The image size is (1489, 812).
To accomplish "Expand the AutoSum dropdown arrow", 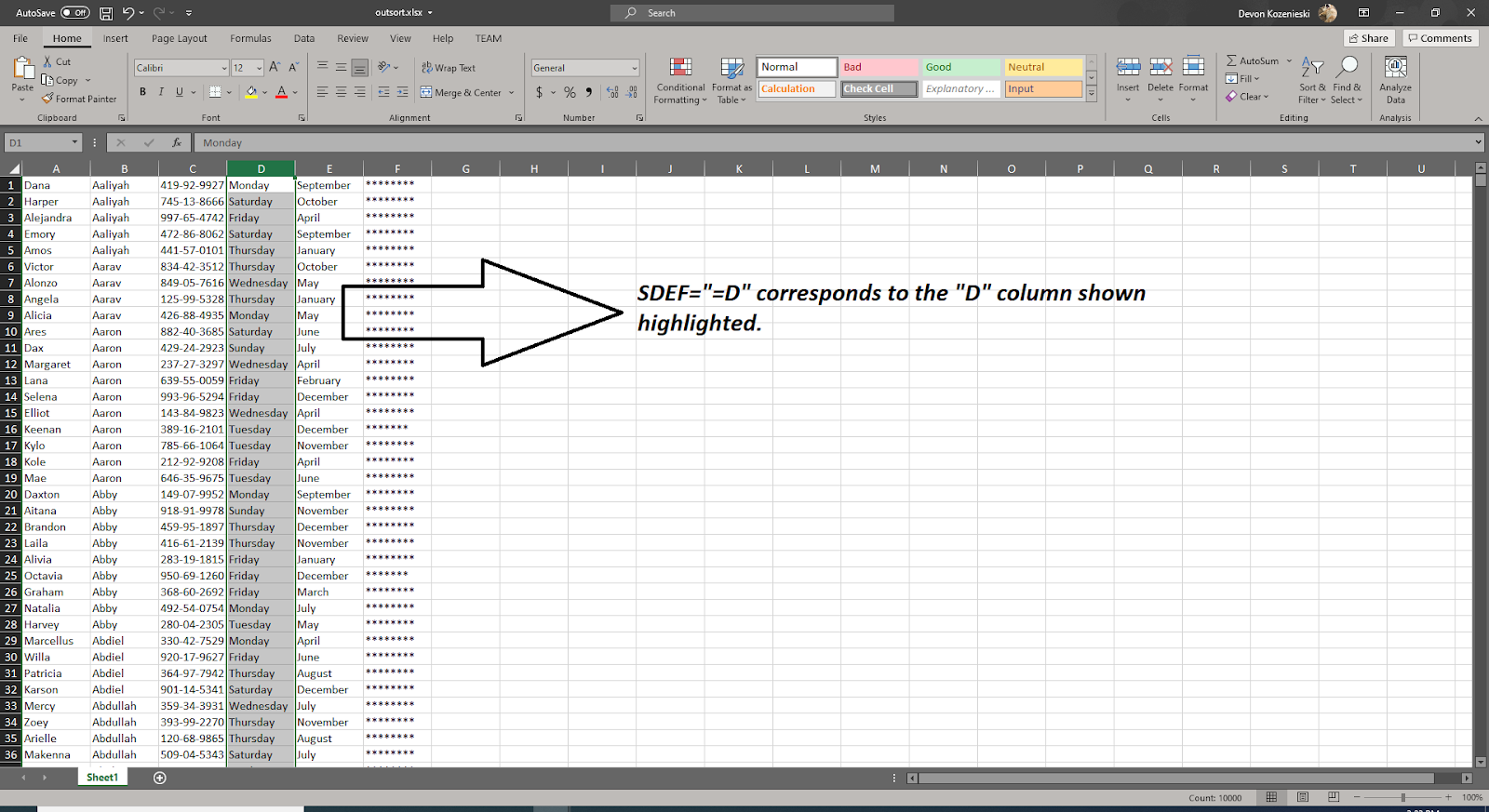I will [x=1289, y=60].
